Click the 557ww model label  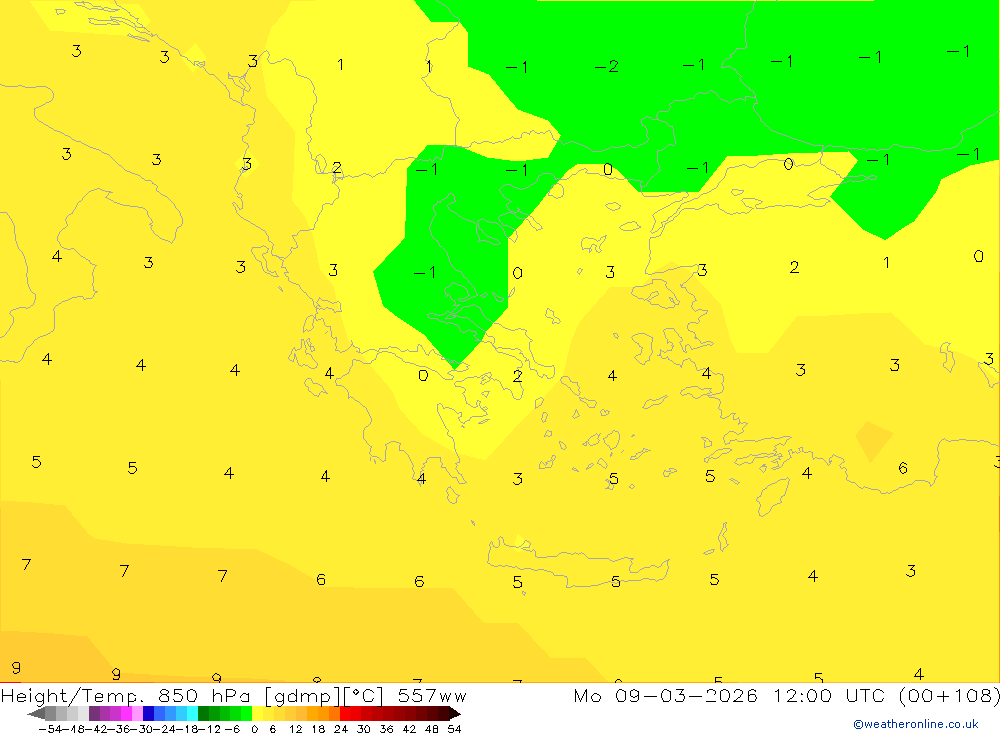pyautogui.click(x=432, y=695)
